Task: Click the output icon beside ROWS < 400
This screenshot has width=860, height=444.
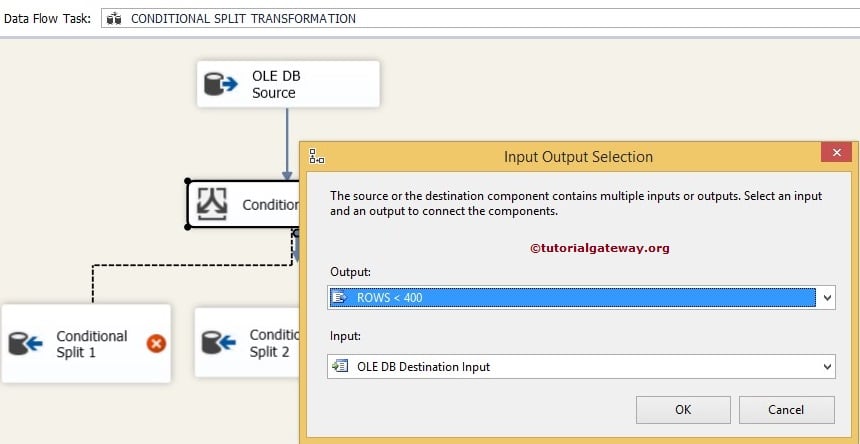Action: (340, 298)
